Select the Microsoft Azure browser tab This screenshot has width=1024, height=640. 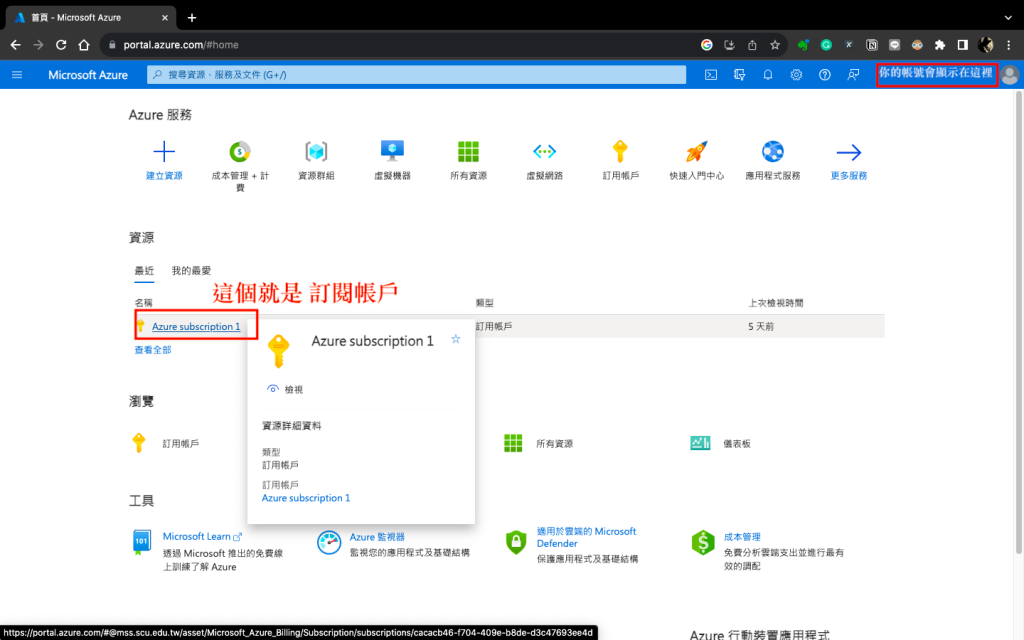[91, 18]
